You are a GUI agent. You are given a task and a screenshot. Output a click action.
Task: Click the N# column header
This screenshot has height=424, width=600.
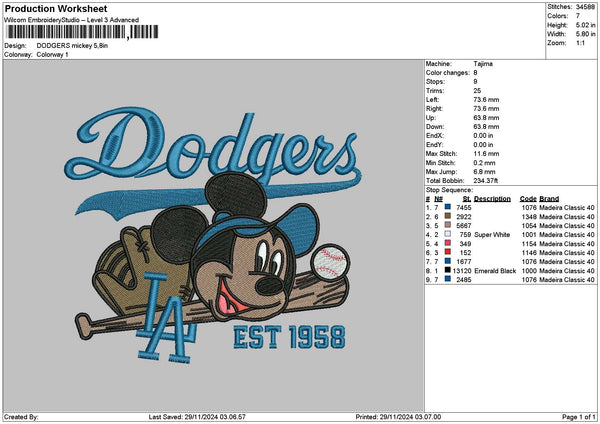point(439,199)
